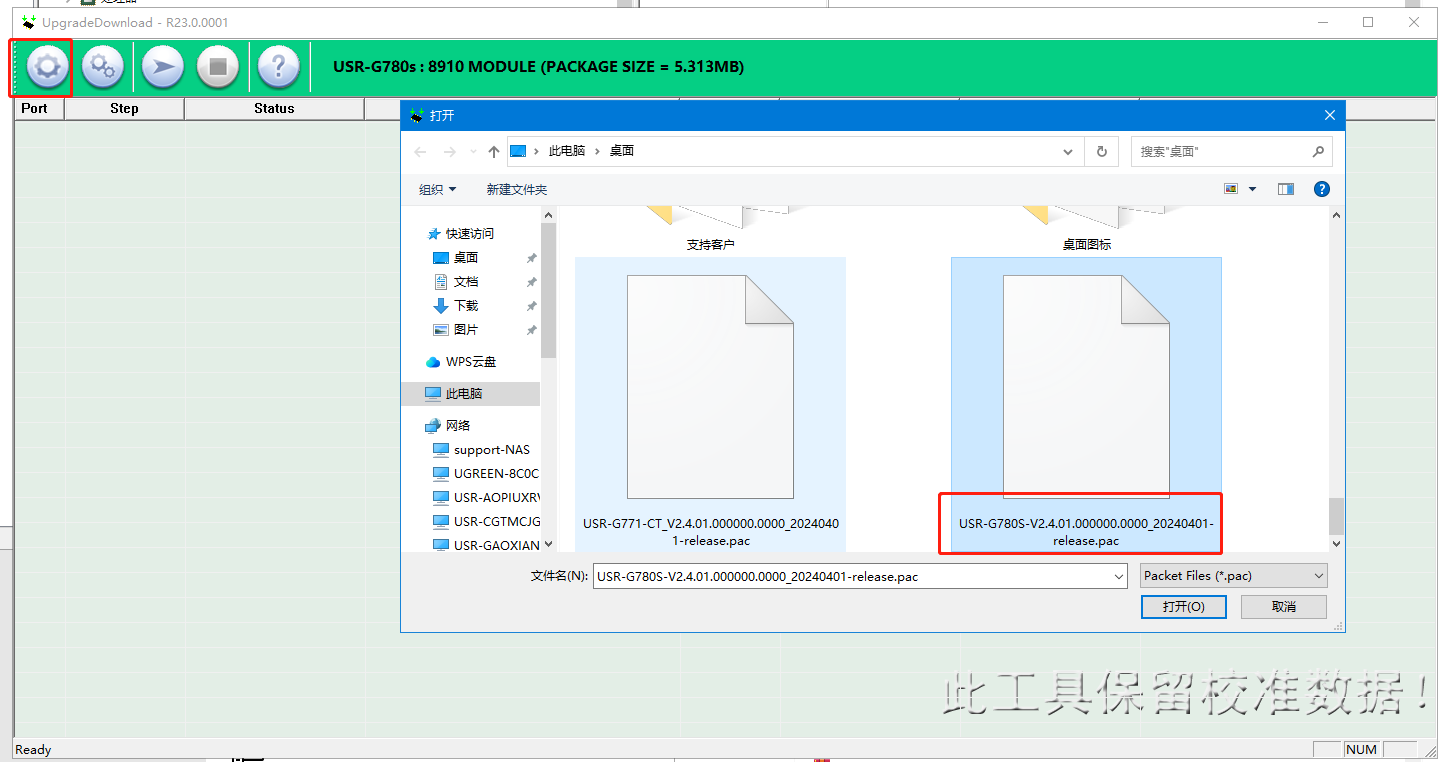Open the USR-GAOXIAN network computer
1439x762 pixels.
pos(486,545)
